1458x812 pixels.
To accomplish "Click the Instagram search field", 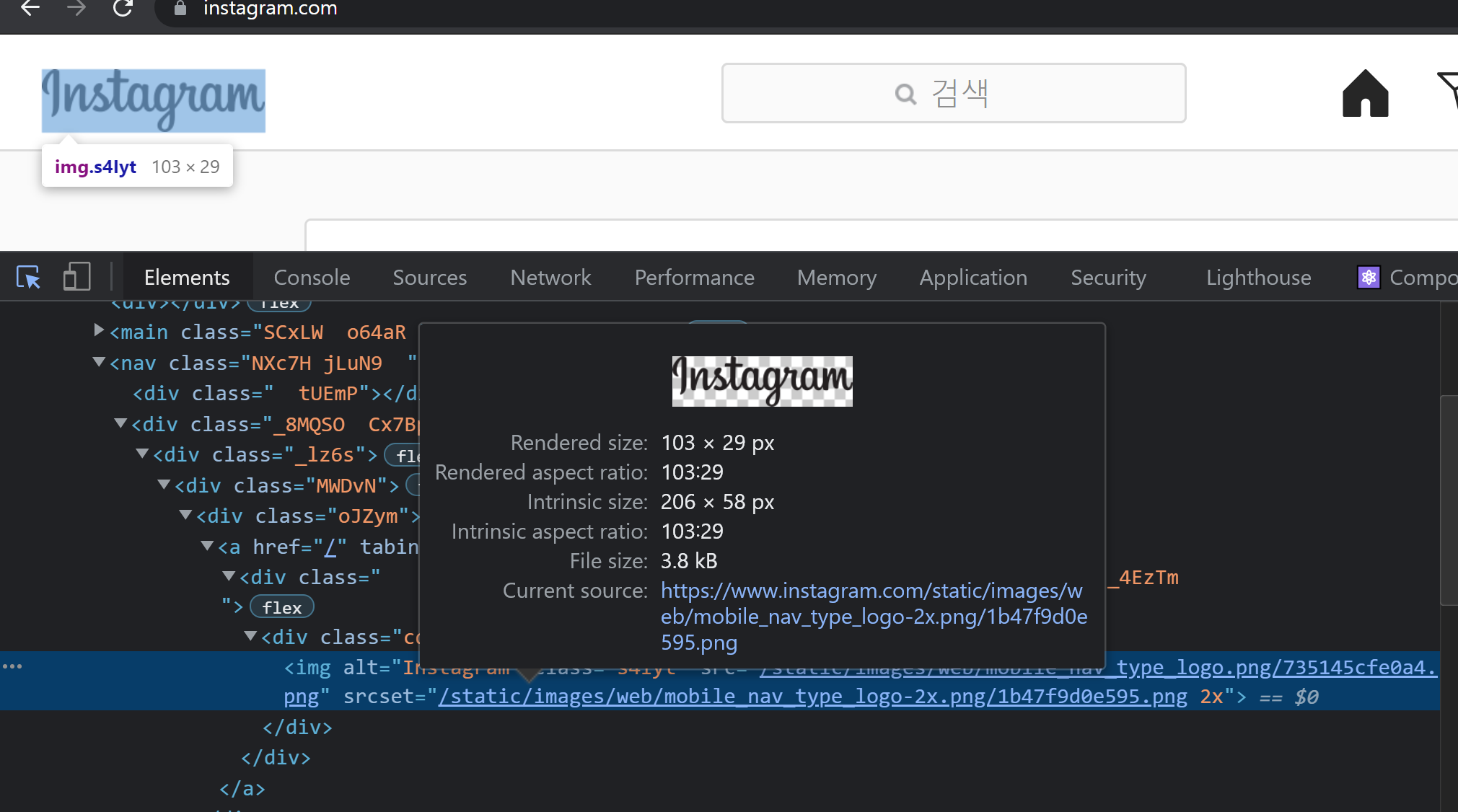I will coord(953,93).
